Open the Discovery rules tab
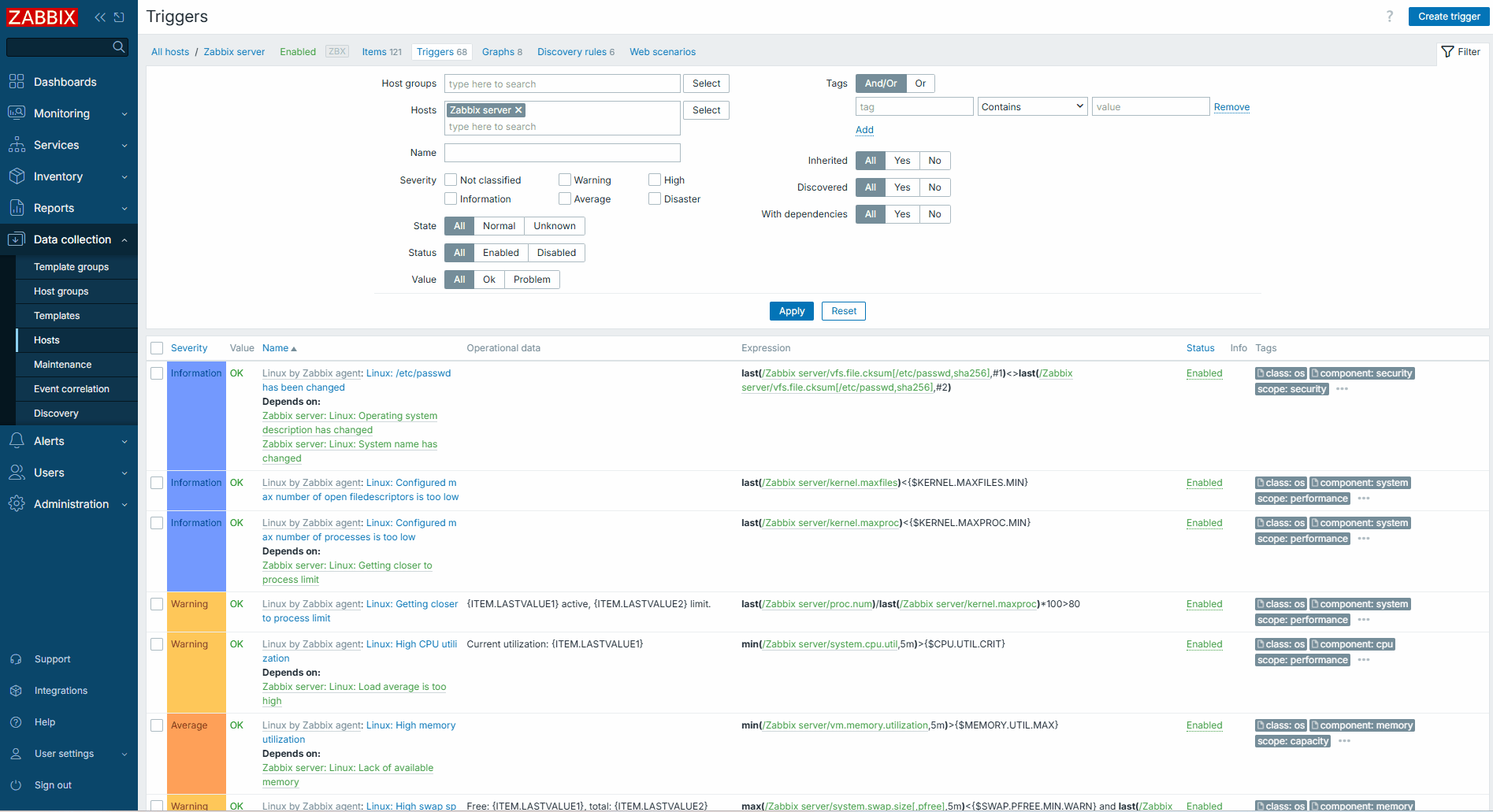 click(x=575, y=52)
